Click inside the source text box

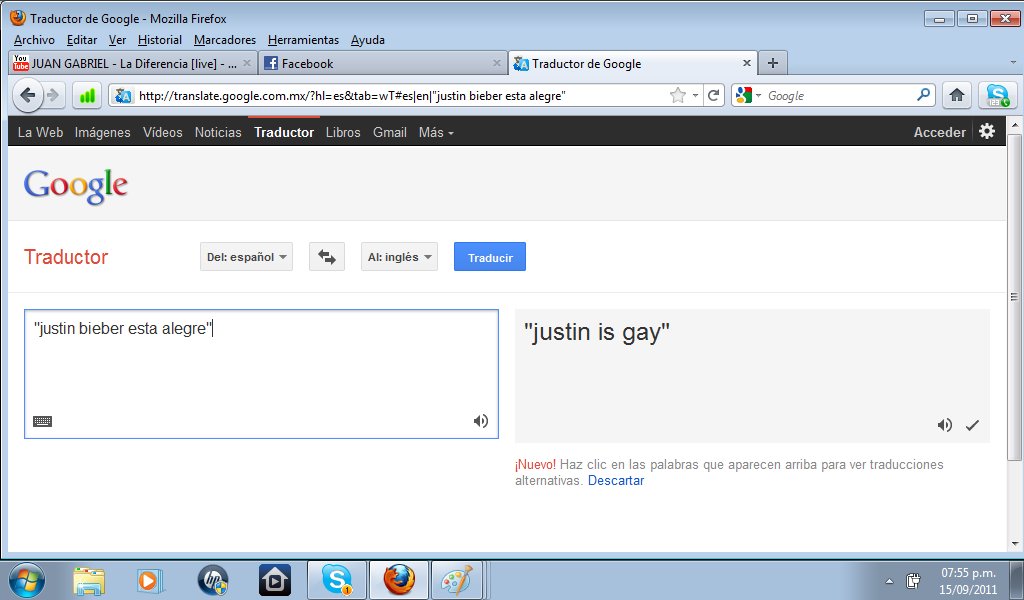(x=261, y=373)
